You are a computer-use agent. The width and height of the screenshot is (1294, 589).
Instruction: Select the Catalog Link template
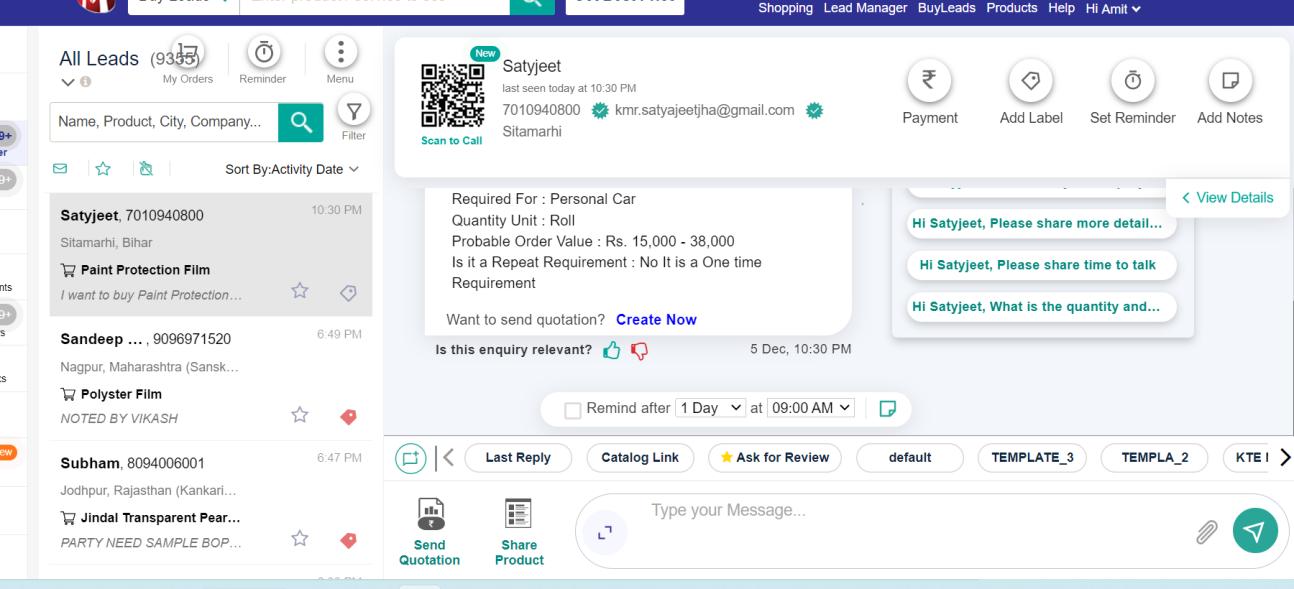pos(641,458)
